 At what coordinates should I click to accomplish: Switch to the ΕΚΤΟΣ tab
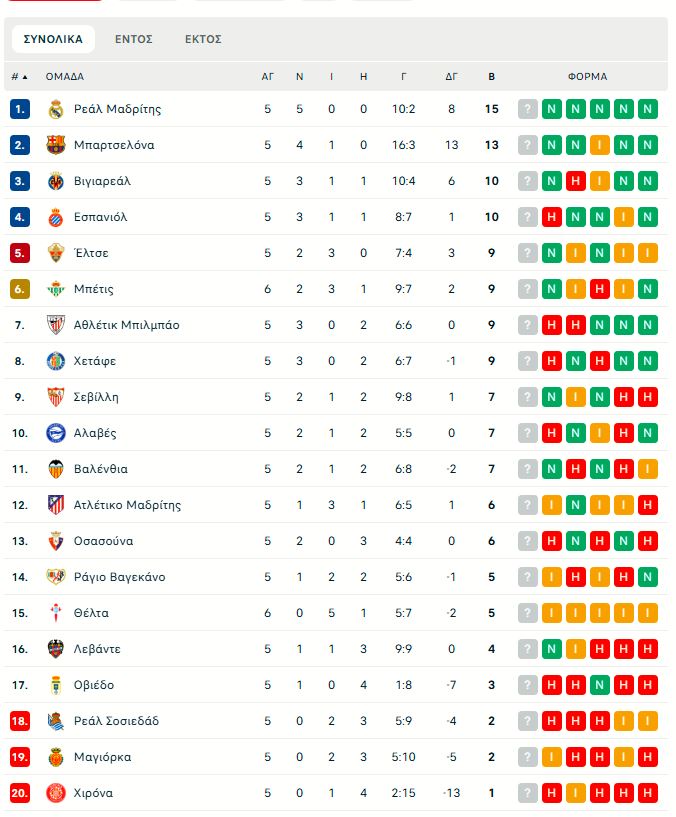click(x=203, y=39)
